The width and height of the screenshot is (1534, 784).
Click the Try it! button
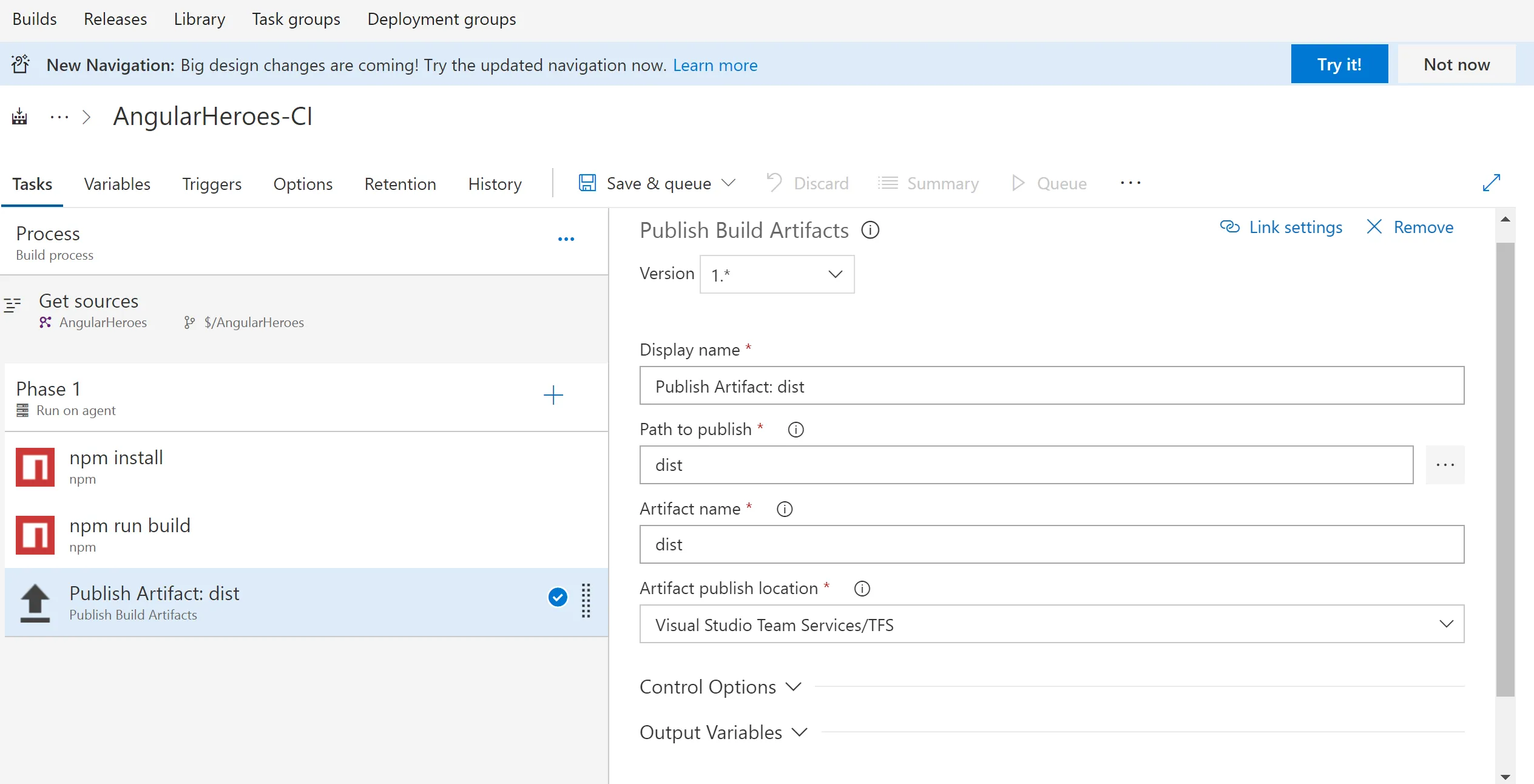(x=1339, y=64)
